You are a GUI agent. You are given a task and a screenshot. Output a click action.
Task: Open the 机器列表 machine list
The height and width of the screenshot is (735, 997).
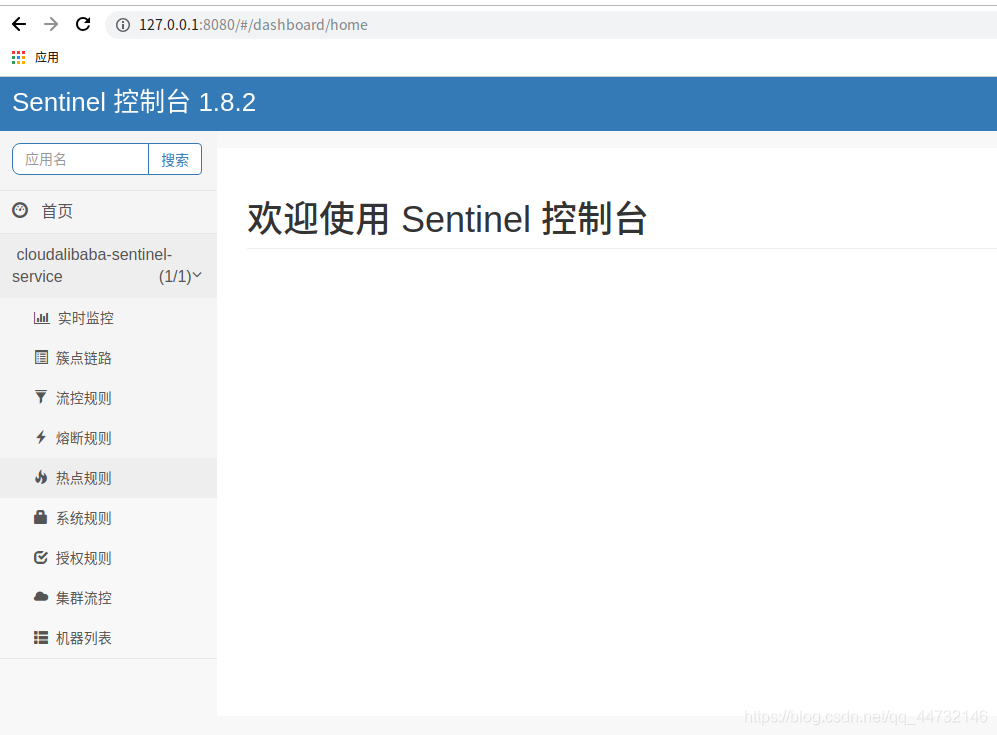pos(85,637)
